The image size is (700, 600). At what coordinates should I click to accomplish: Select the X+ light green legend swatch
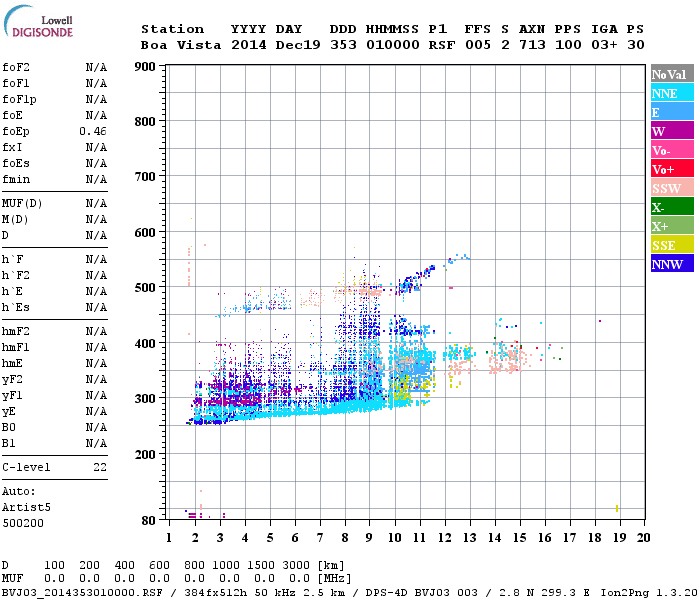pos(672,225)
